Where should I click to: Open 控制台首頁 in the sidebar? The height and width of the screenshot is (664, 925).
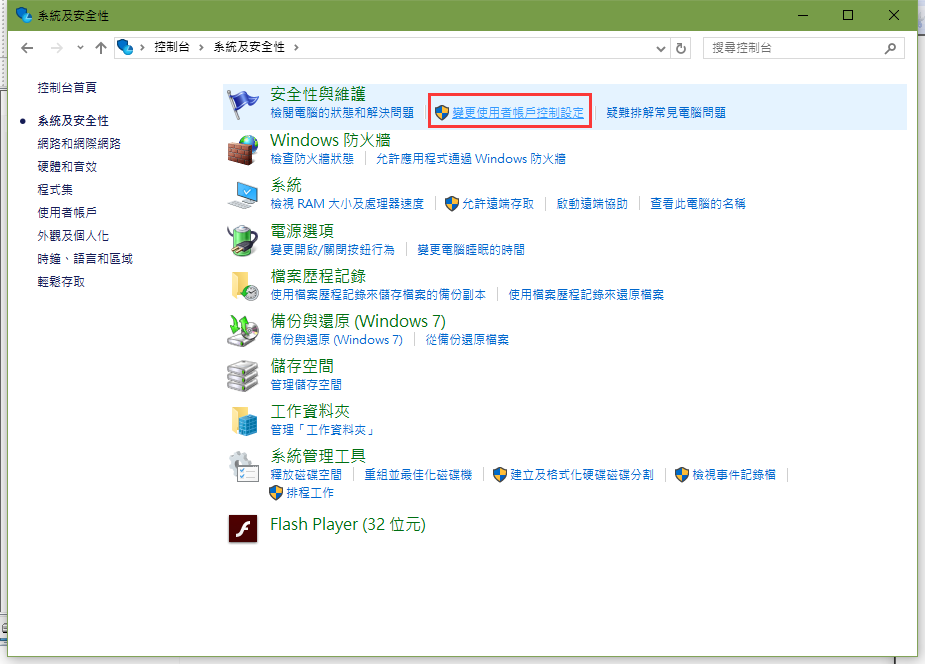[x=67, y=88]
